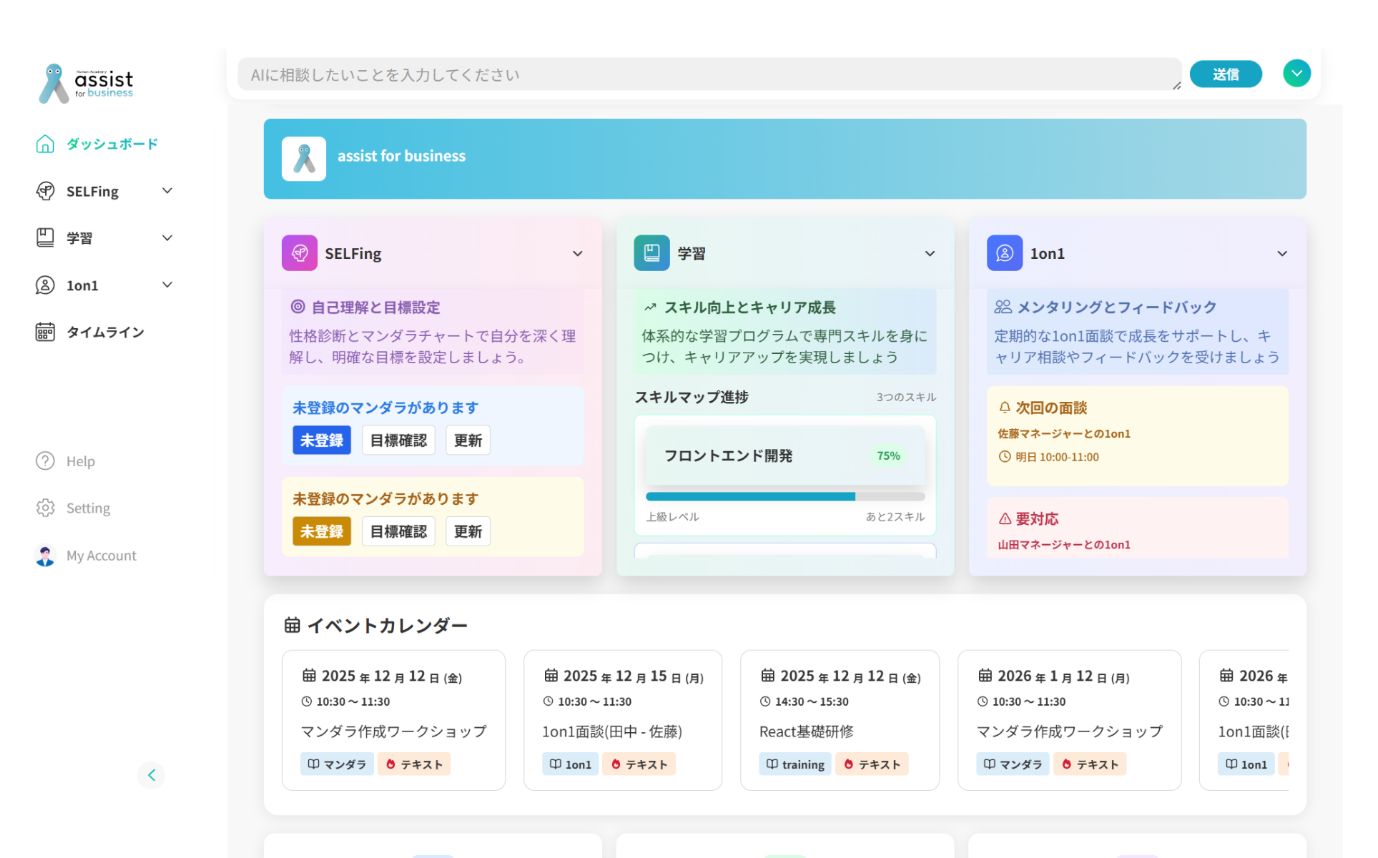
Task: Click My Account avatar icon
Action: point(45,556)
